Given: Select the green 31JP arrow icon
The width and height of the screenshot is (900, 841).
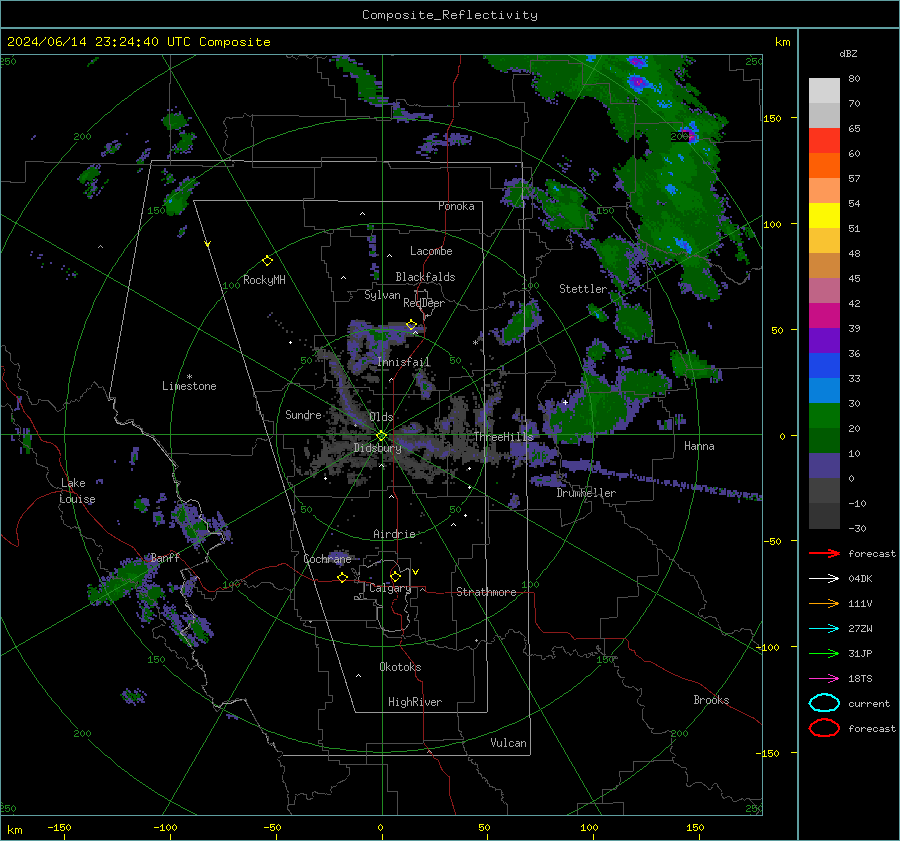Looking at the screenshot, I should [824, 653].
